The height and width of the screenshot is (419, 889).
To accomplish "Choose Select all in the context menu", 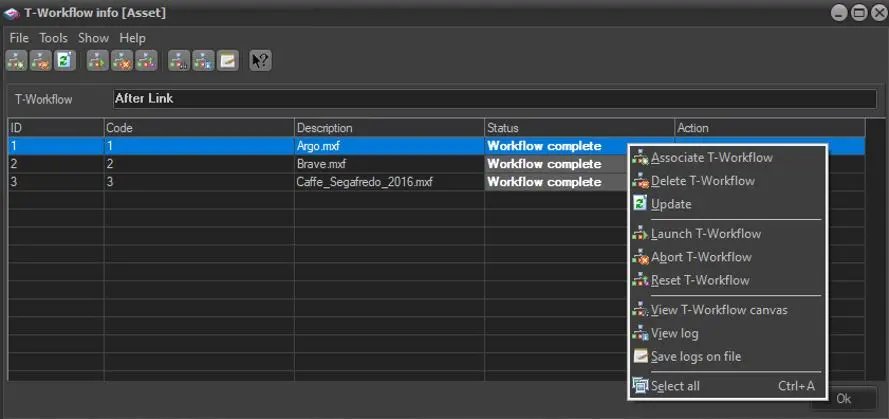I will coord(675,386).
